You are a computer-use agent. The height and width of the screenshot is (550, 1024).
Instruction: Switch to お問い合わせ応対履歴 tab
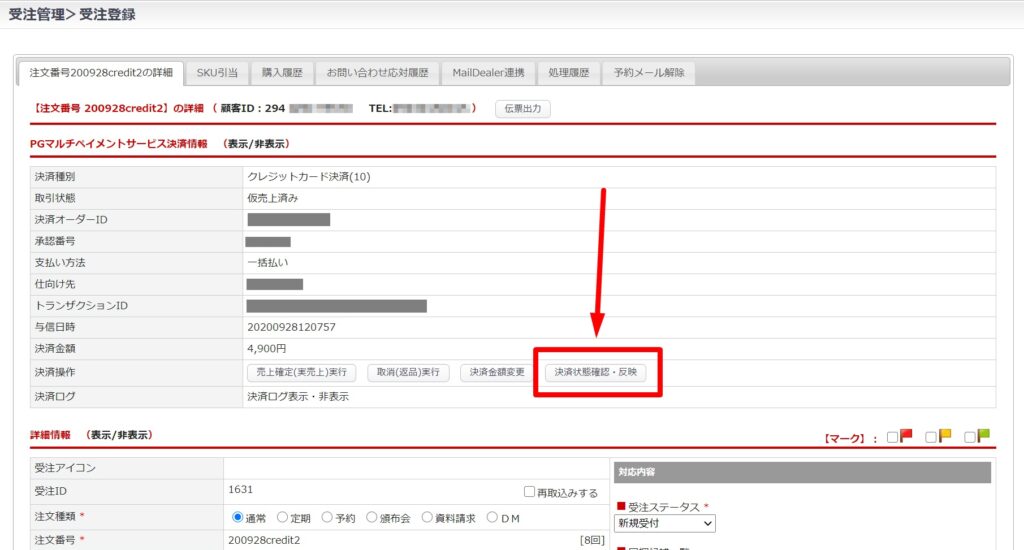pyautogui.click(x=377, y=73)
